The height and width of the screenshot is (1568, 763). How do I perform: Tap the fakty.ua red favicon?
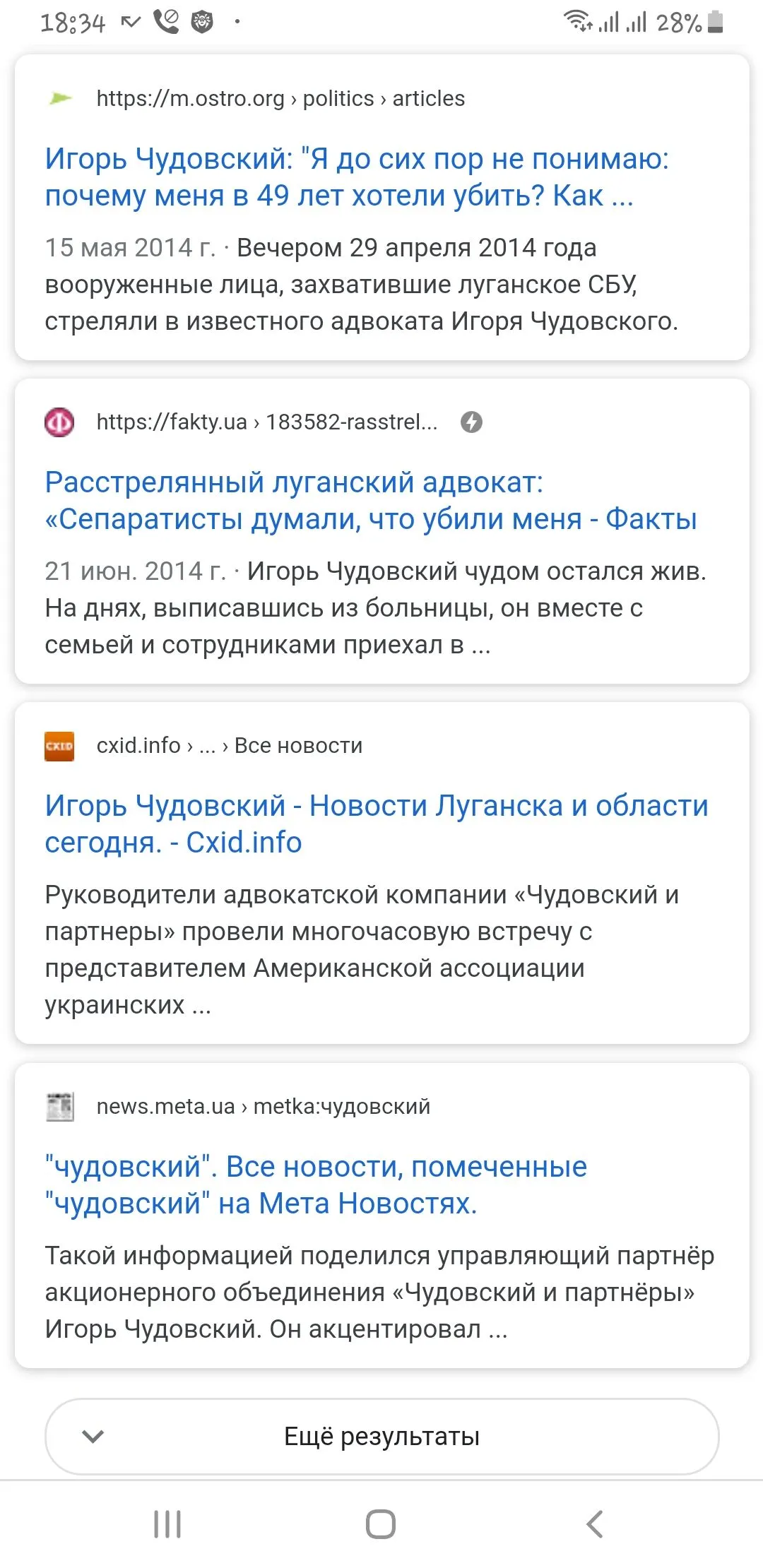tap(59, 422)
